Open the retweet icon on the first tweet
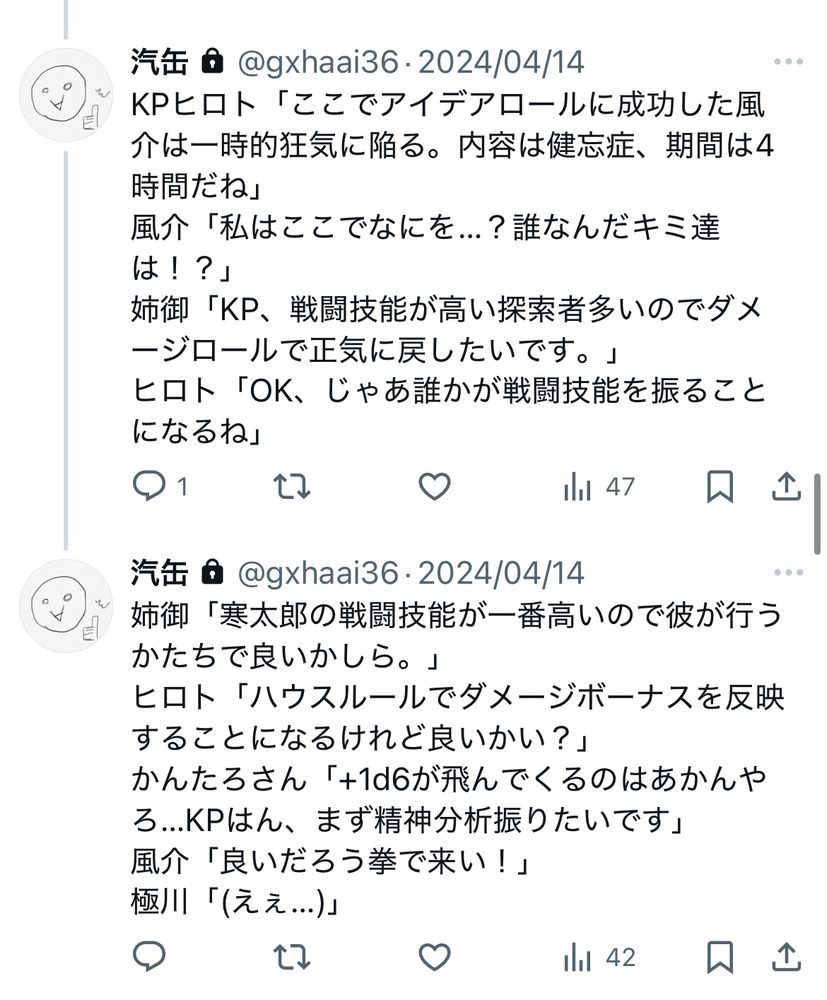The height and width of the screenshot is (1000, 827). (289, 487)
